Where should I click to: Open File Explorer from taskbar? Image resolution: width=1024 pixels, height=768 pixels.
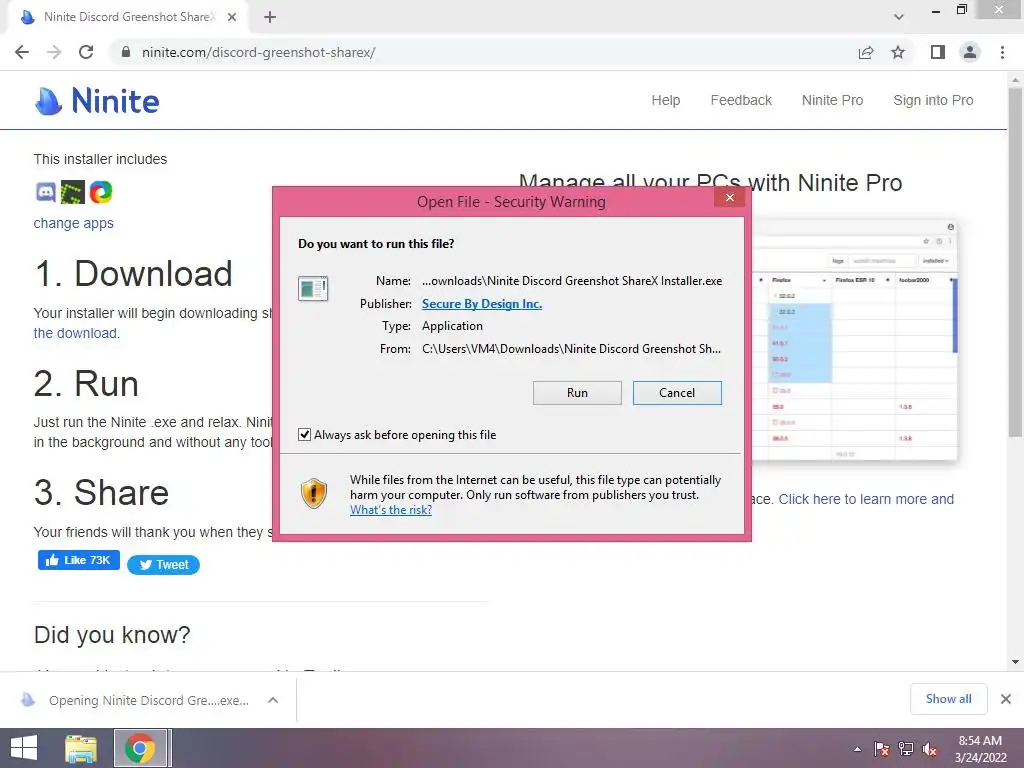(81, 748)
